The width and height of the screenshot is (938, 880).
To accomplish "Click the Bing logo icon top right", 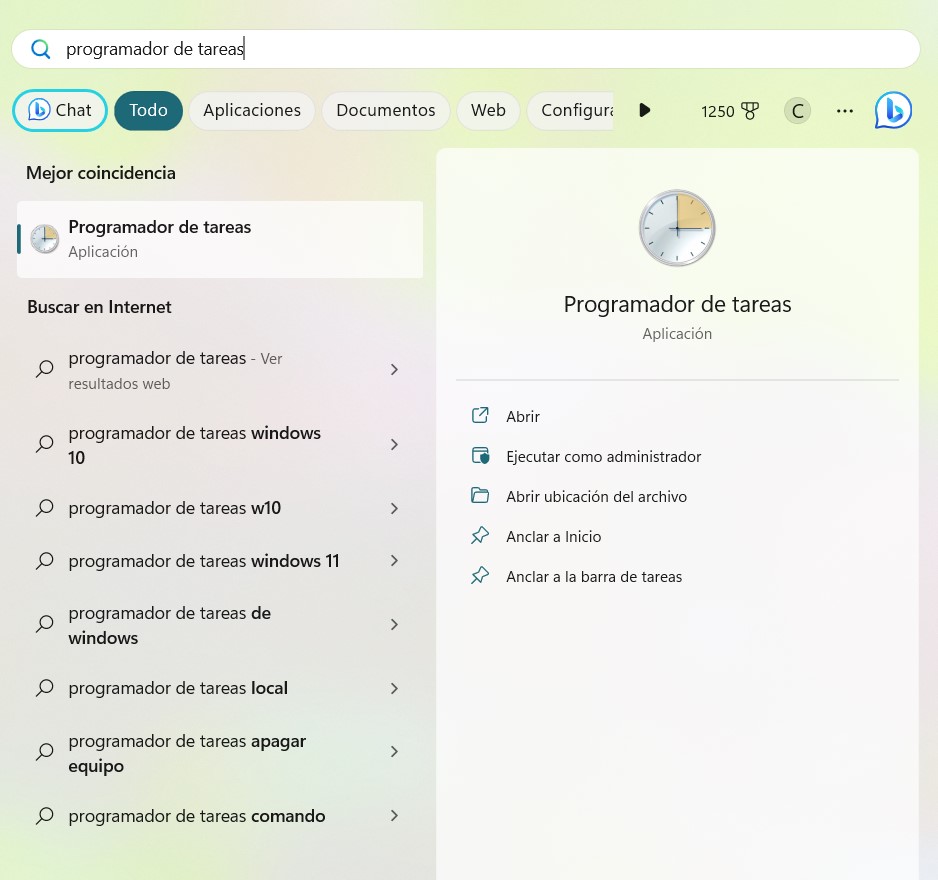I will click(893, 110).
